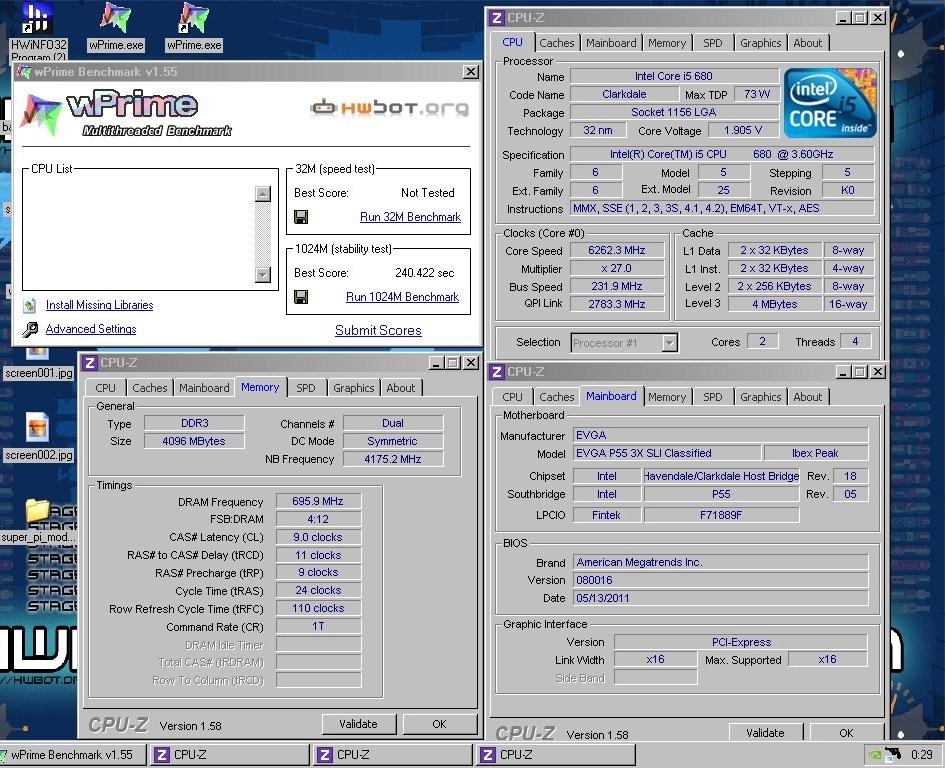The width and height of the screenshot is (945, 768).
Task: Click the QPI Link value 2783.3 MHz
Action: pyautogui.click(x=617, y=304)
